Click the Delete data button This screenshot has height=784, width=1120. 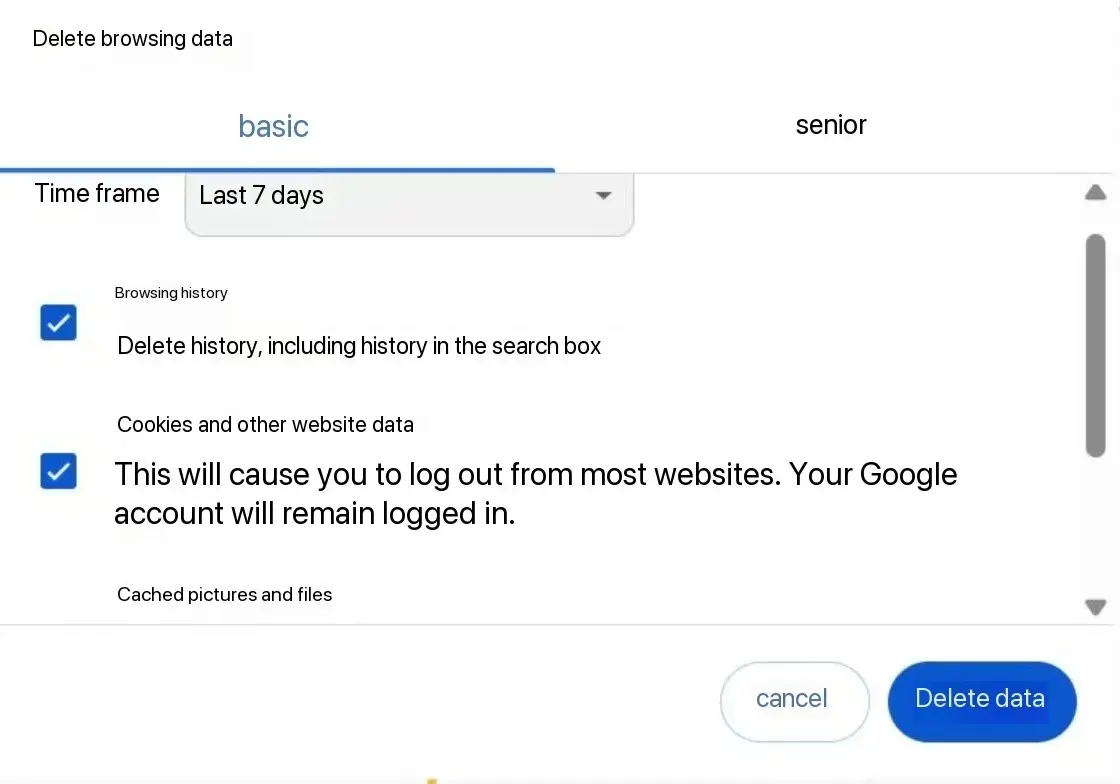pyautogui.click(x=982, y=701)
